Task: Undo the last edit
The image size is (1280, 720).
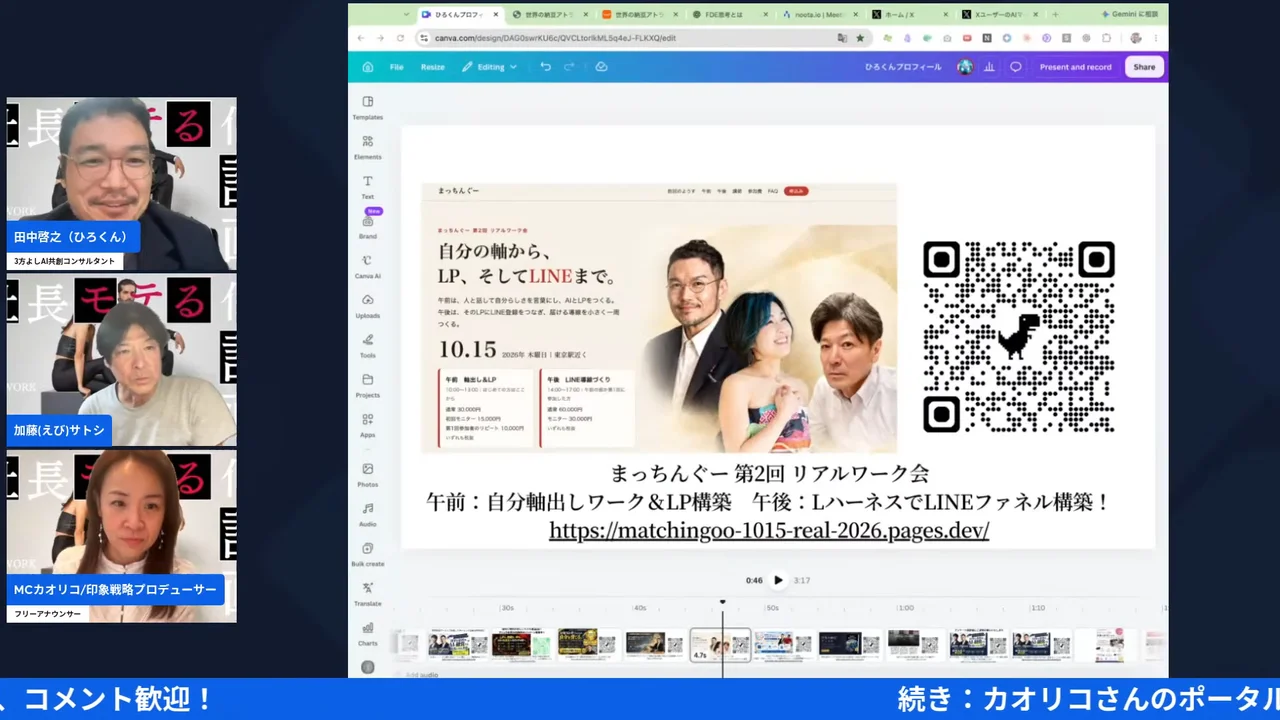Action: coord(545,67)
